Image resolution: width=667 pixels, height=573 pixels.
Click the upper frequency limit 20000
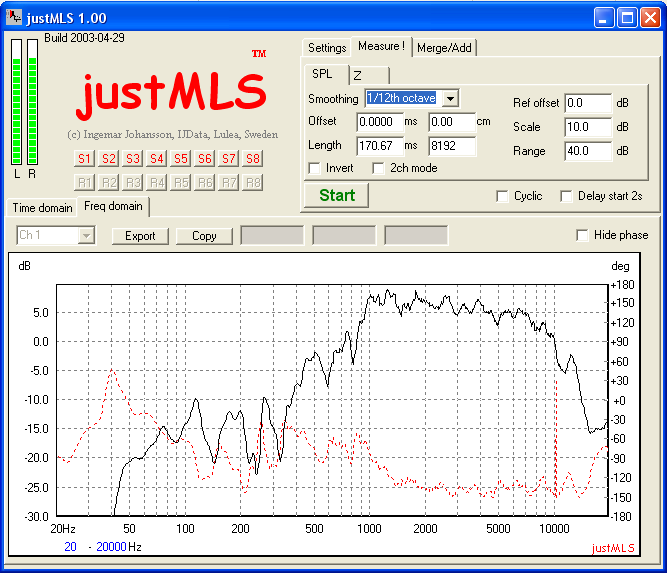coord(111,547)
